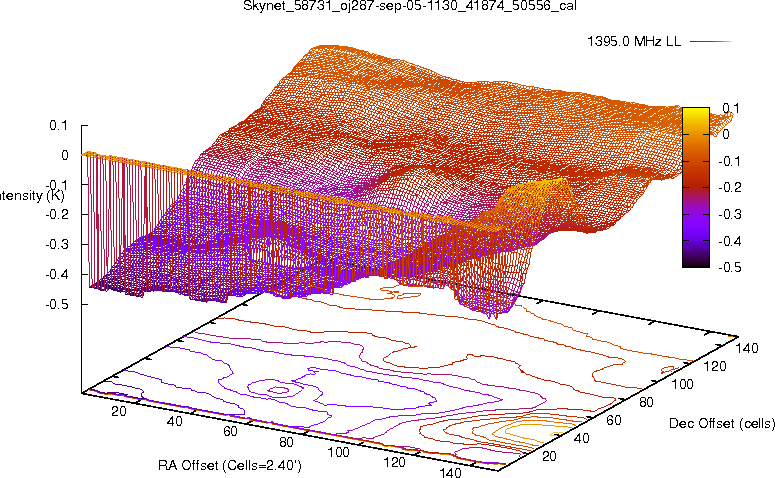Click tick 80 on the RA Offset axis

[x=286, y=442]
